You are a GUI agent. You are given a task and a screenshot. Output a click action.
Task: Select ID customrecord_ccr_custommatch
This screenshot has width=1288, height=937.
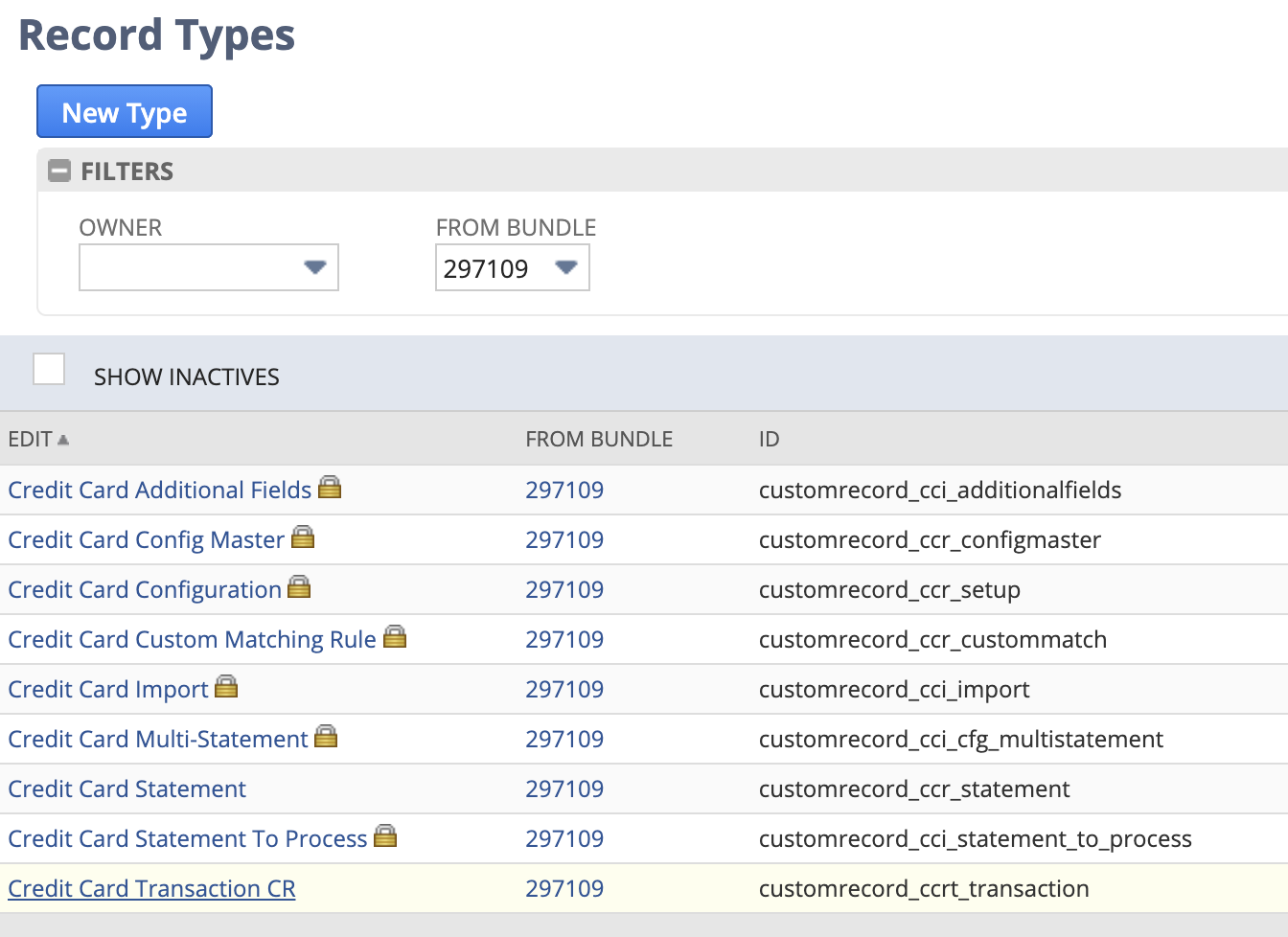click(932, 639)
